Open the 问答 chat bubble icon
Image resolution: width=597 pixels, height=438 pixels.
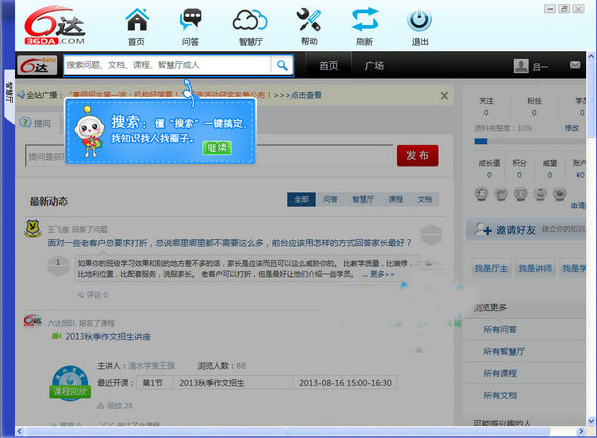point(190,20)
